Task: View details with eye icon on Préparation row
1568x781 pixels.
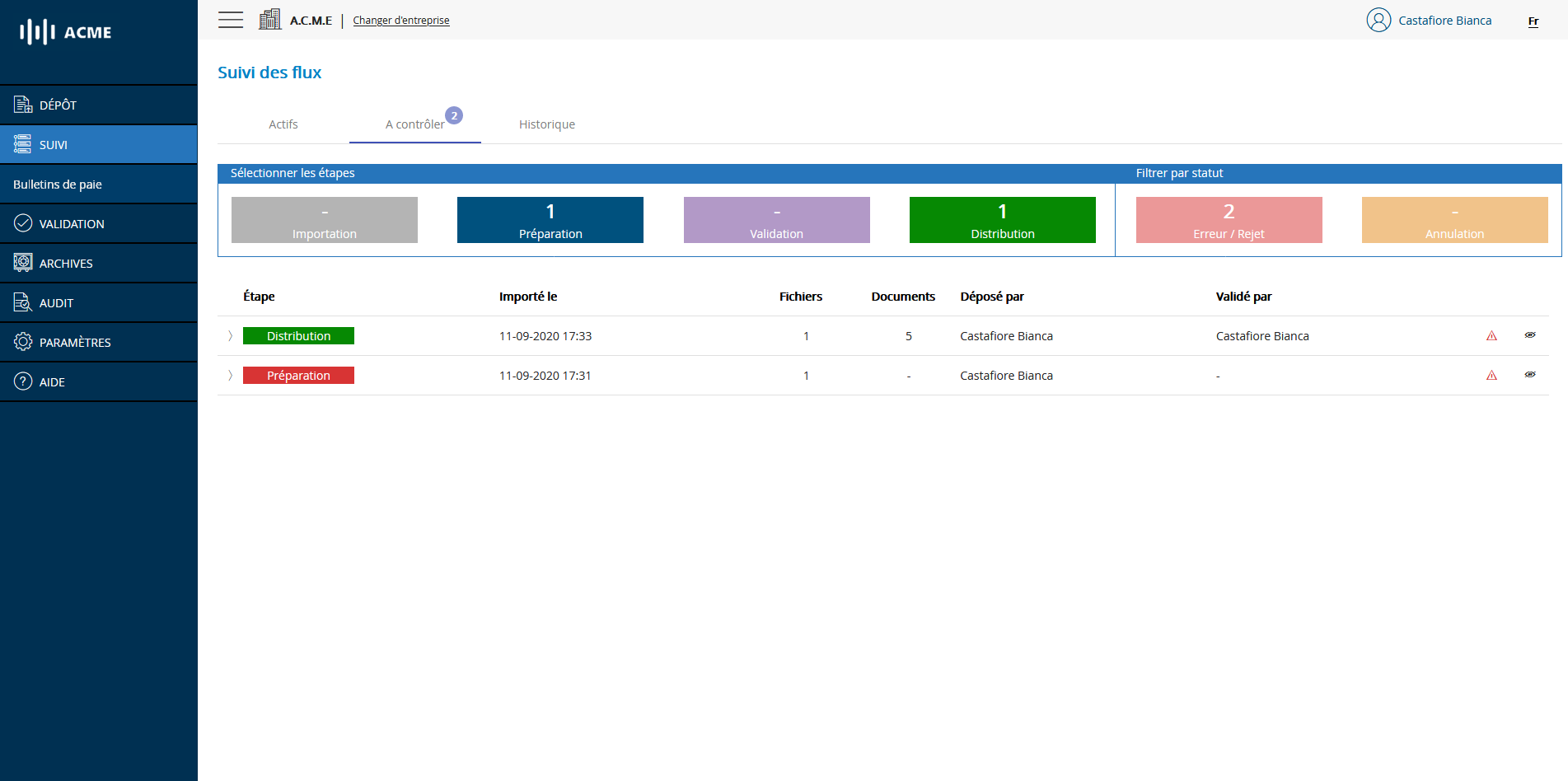Action: [x=1530, y=375]
